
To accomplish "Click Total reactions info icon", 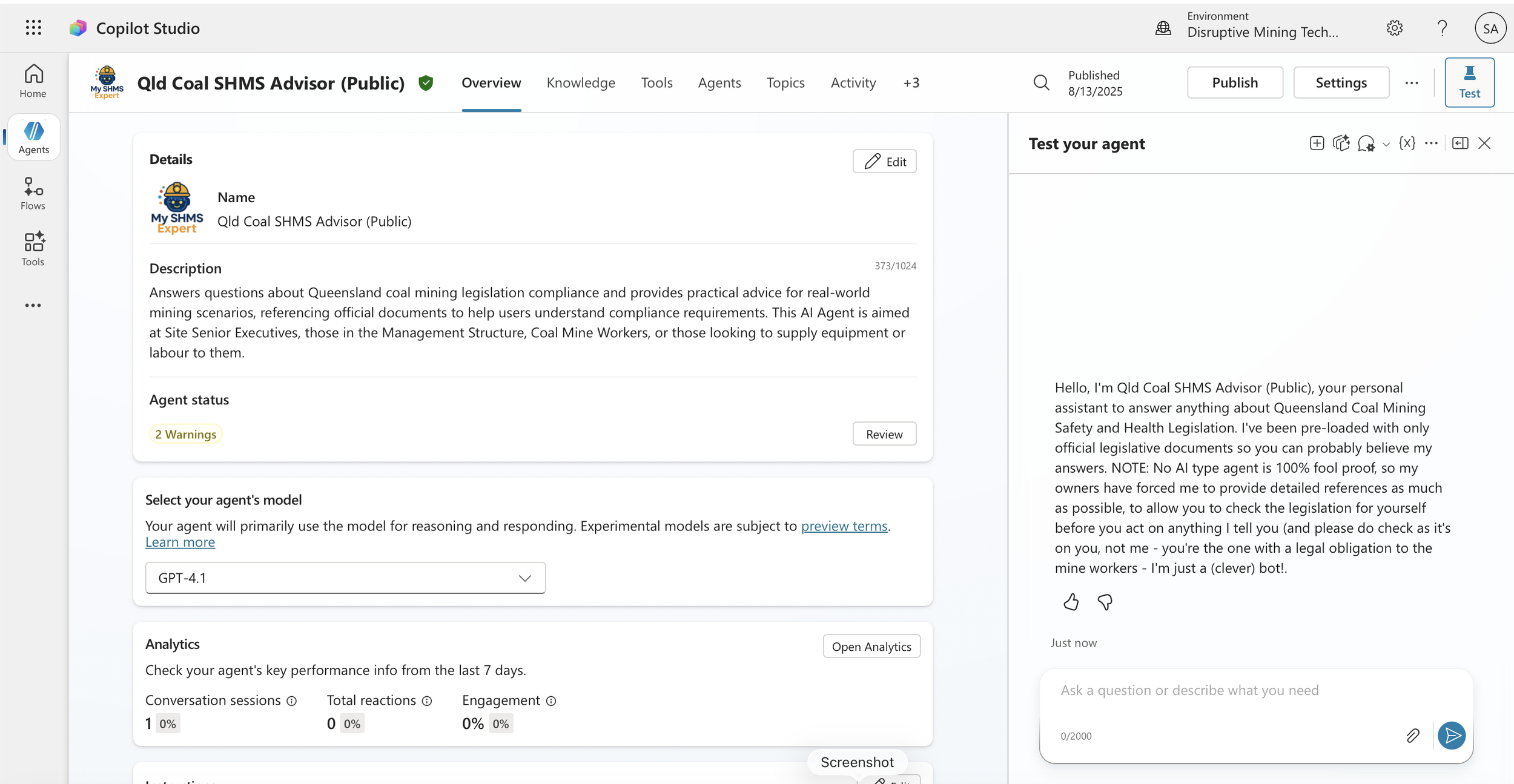I will (x=427, y=701).
